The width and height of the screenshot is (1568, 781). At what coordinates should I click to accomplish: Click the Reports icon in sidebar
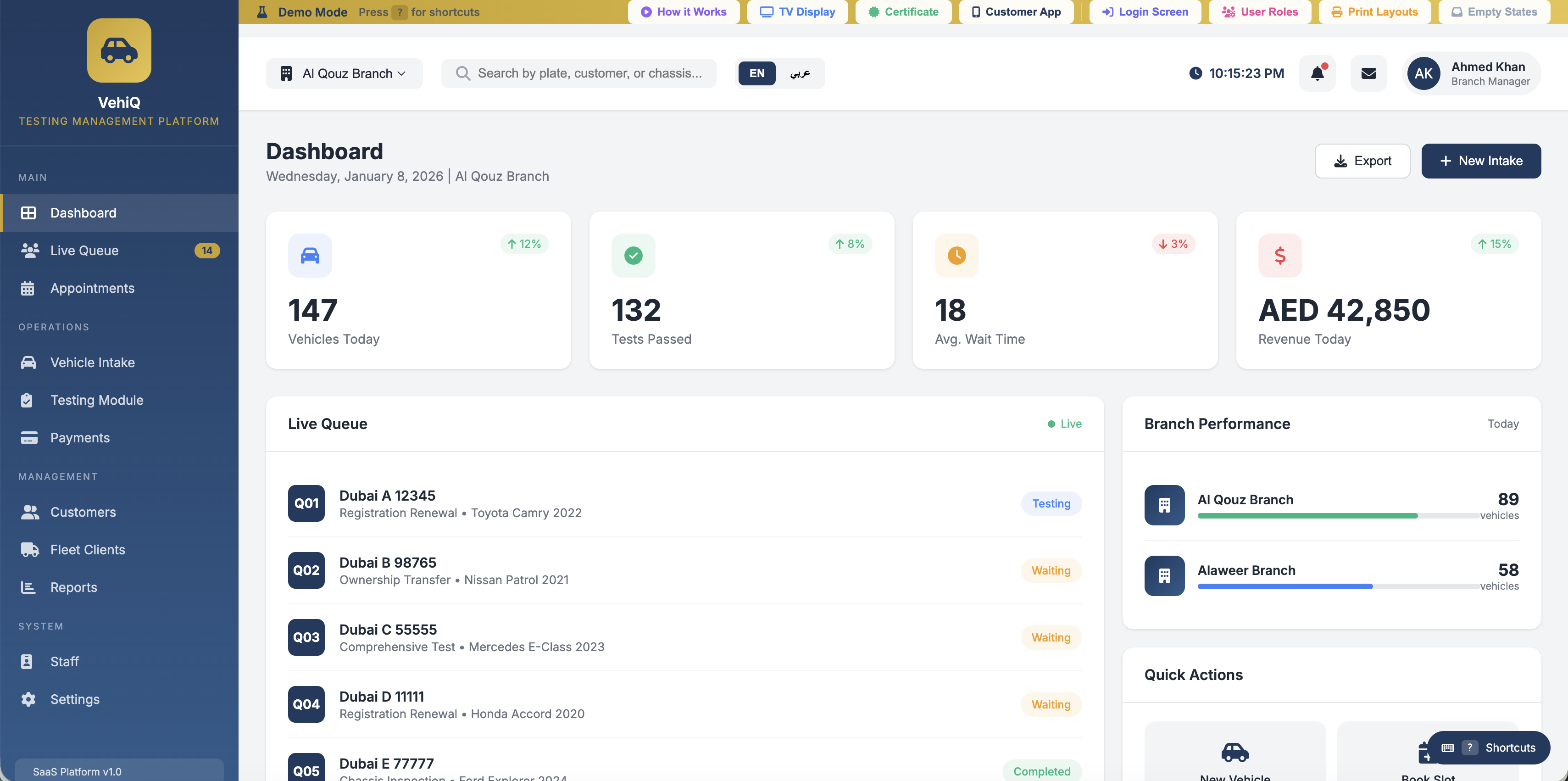(x=28, y=587)
